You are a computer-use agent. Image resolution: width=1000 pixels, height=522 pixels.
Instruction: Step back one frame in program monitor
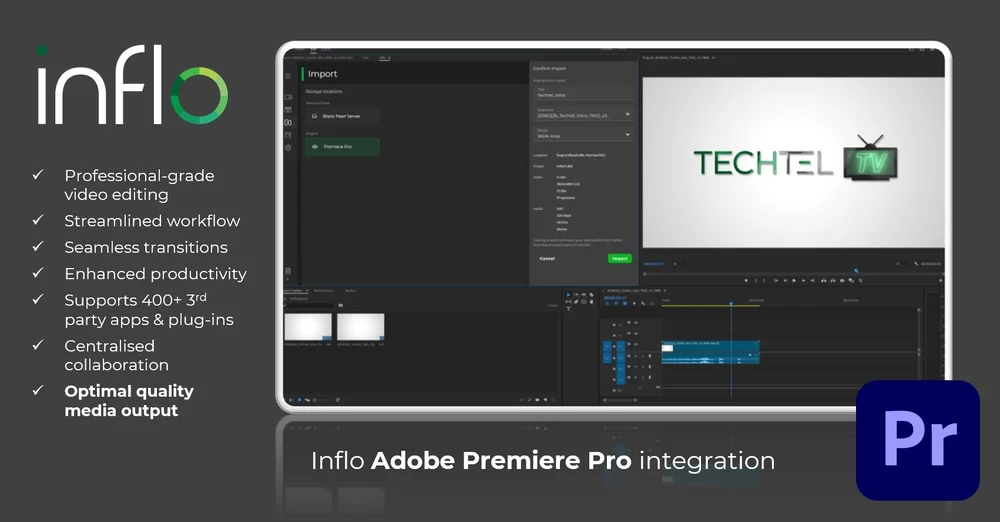[x=786, y=280]
